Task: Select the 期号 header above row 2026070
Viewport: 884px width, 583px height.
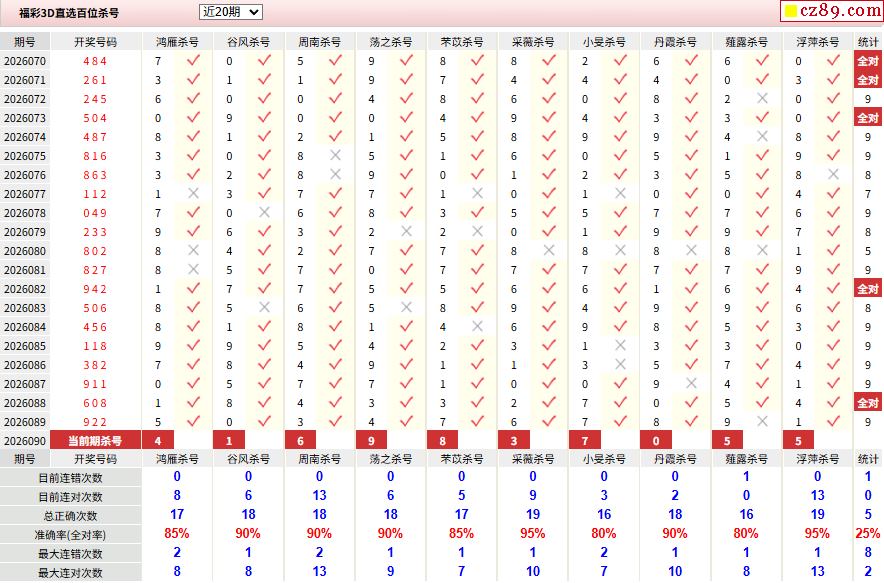Action: click(25, 42)
